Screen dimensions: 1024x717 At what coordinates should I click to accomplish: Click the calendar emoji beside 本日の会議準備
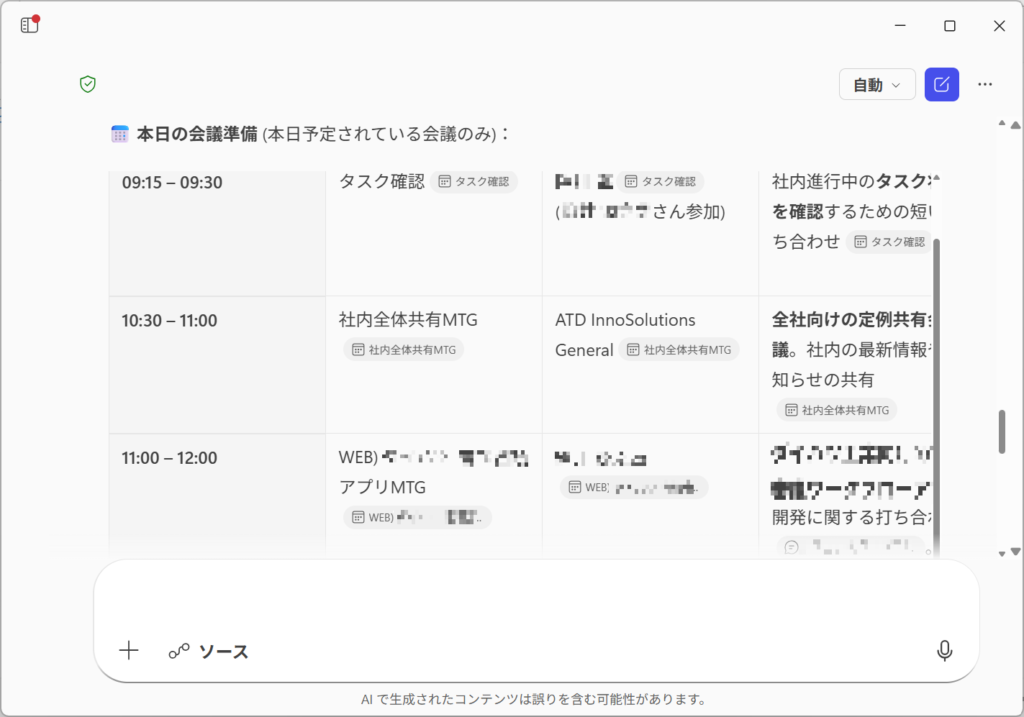(120, 134)
